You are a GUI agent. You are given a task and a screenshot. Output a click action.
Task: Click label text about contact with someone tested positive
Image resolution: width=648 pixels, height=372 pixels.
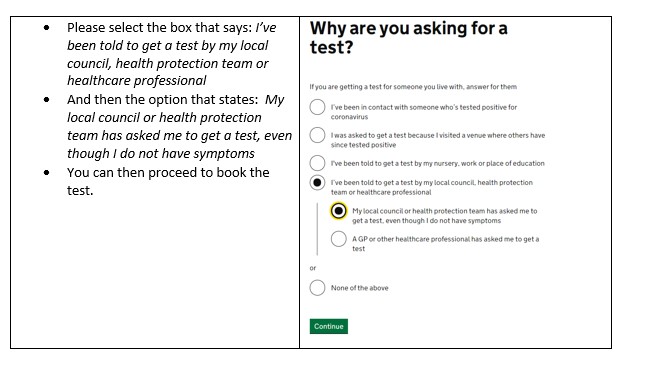point(424,112)
